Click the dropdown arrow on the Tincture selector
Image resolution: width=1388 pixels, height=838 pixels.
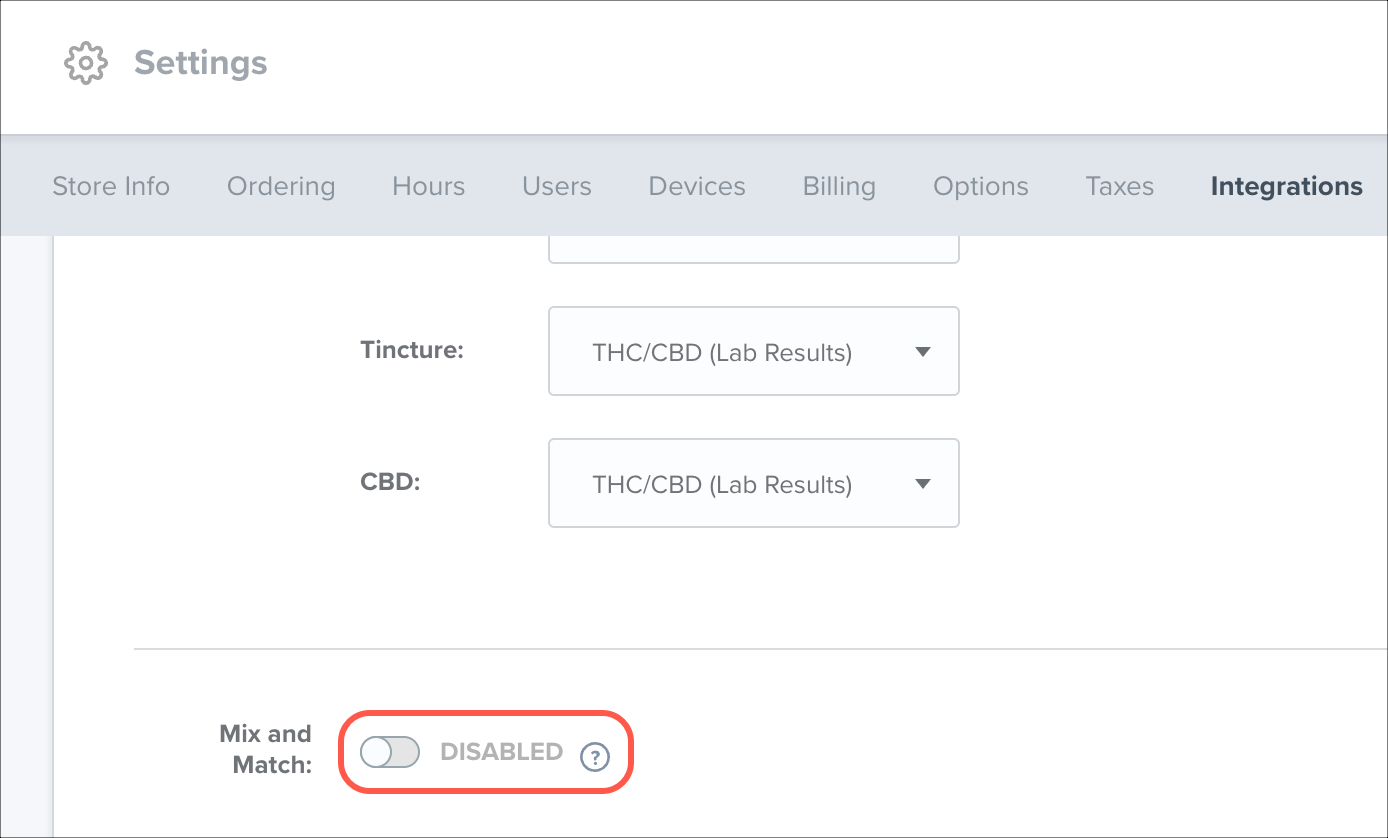point(923,351)
